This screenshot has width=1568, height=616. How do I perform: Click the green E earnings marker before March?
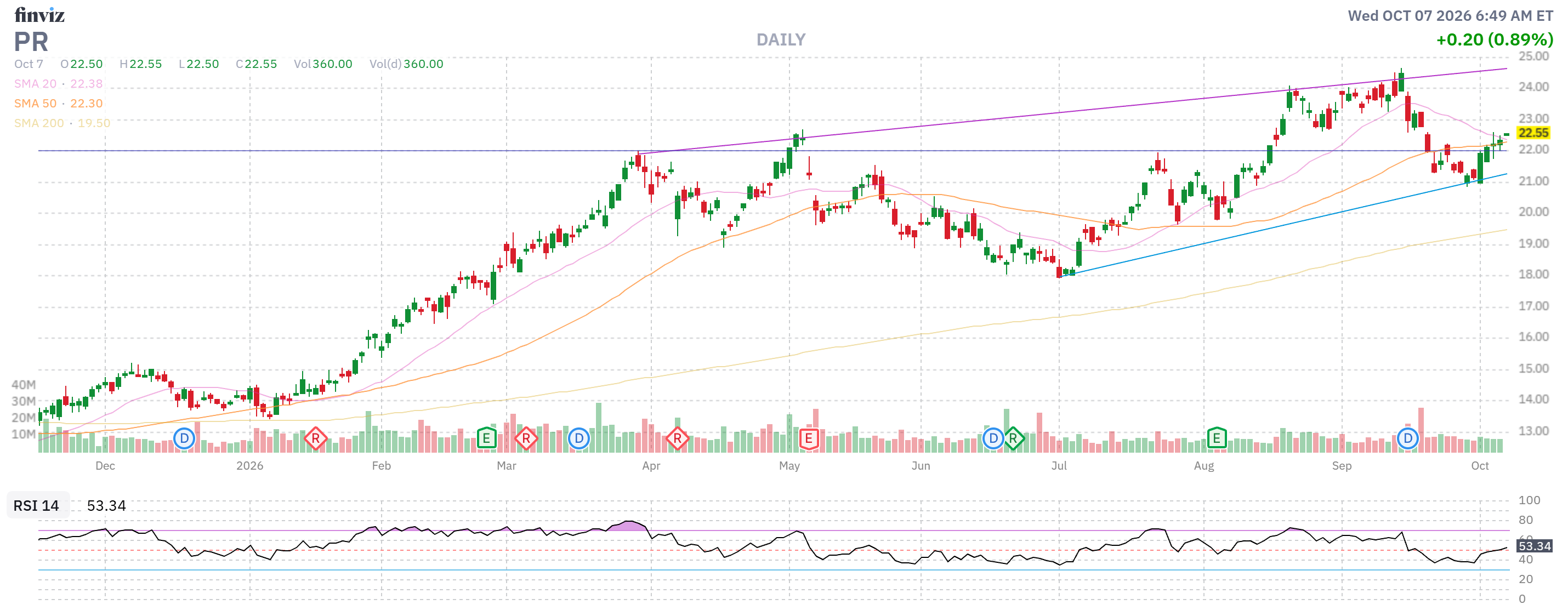click(x=486, y=438)
